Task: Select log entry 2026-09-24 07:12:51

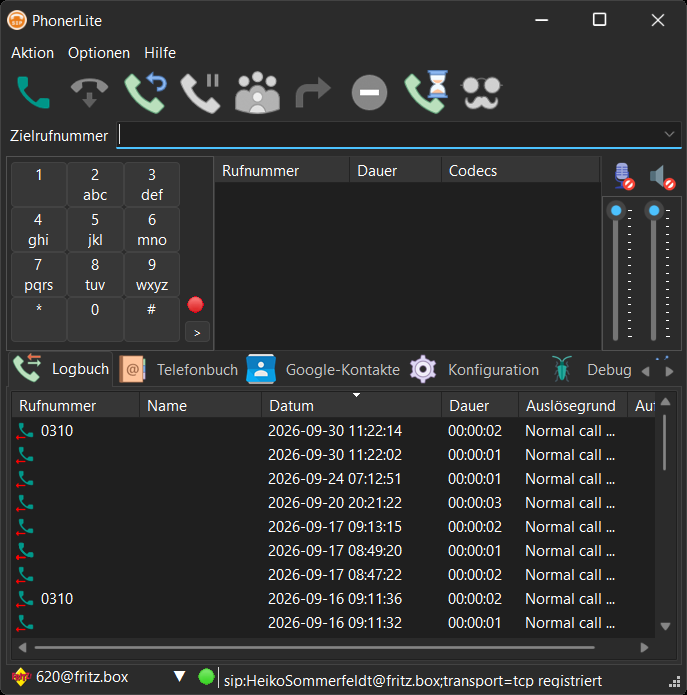Action: point(333,479)
